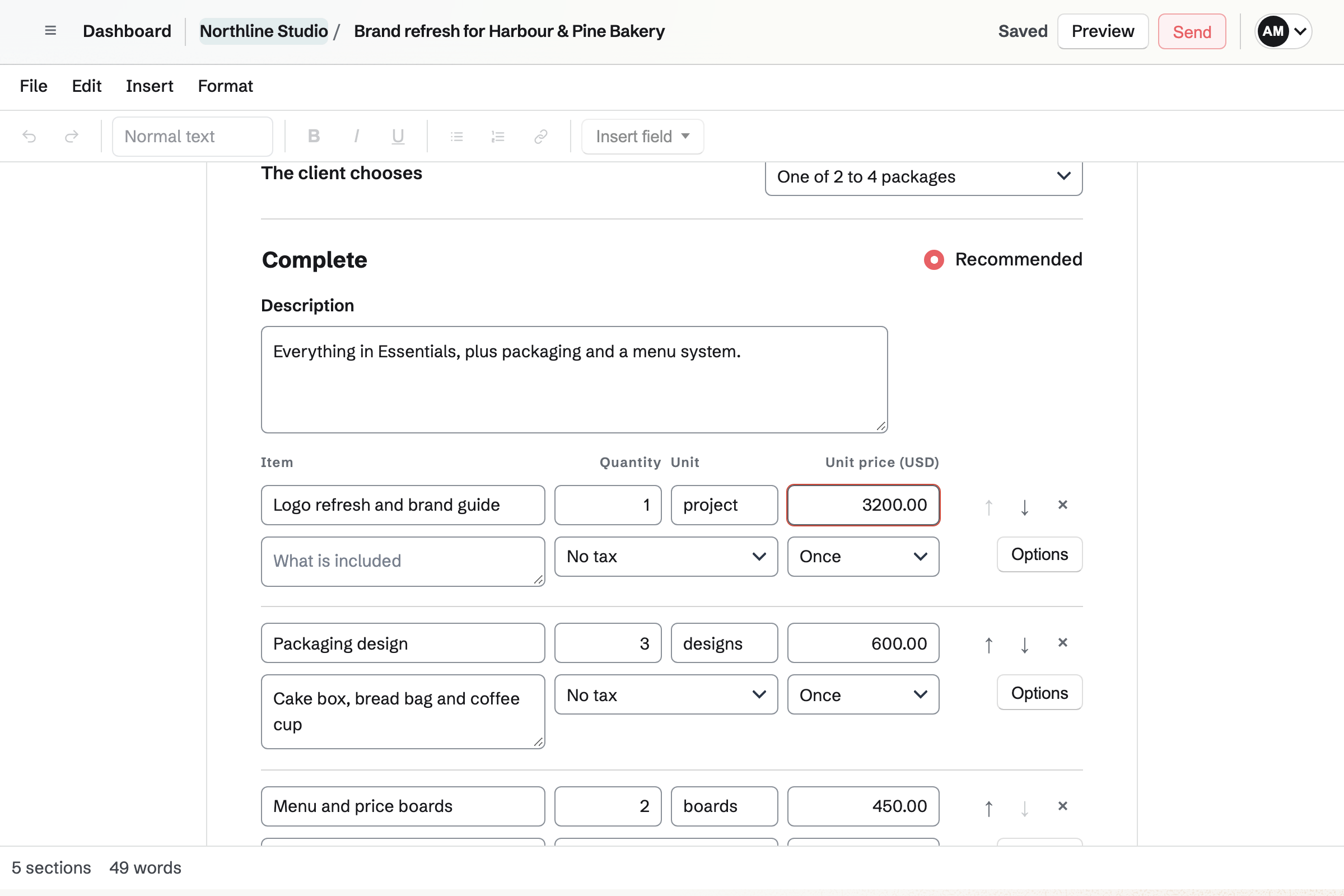Toggle bold formatting
Viewport: 1344px width, 896px height.
[x=314, y=137]
